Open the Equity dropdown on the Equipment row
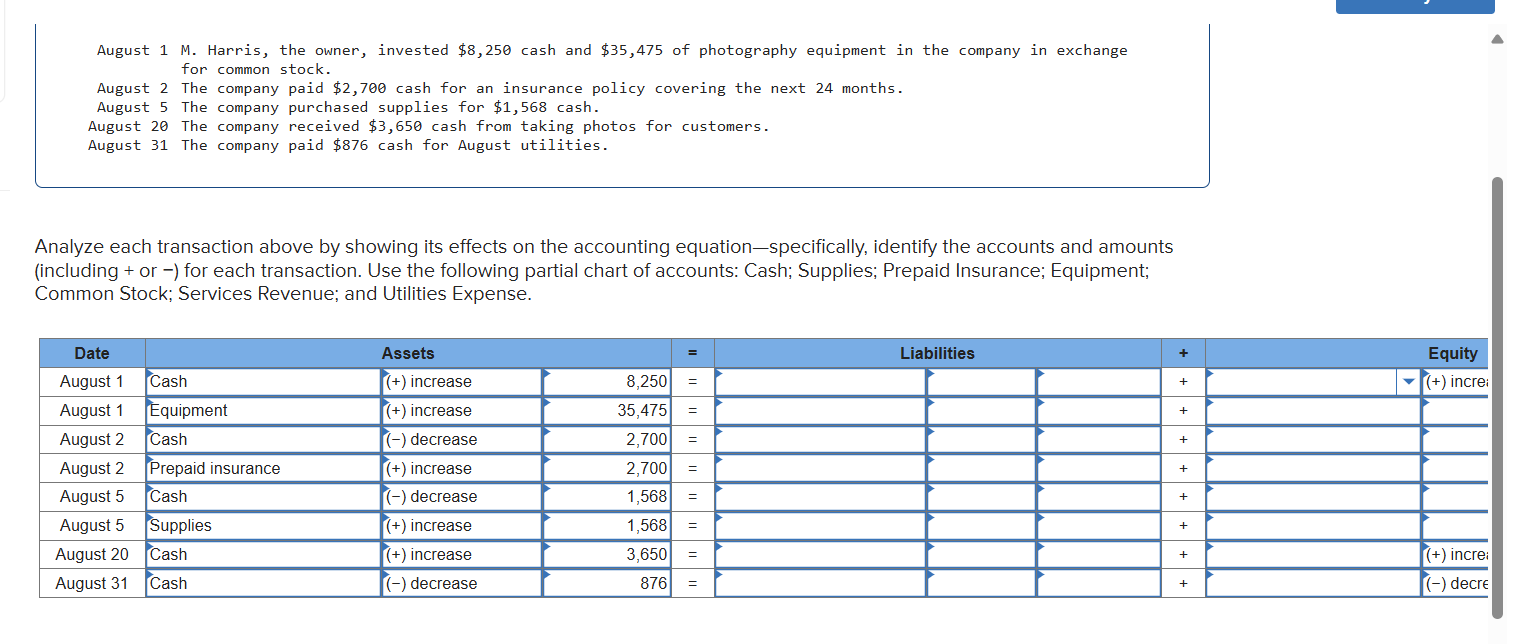The height and width of the screenshot is (644, 1540). point(1310,410)
